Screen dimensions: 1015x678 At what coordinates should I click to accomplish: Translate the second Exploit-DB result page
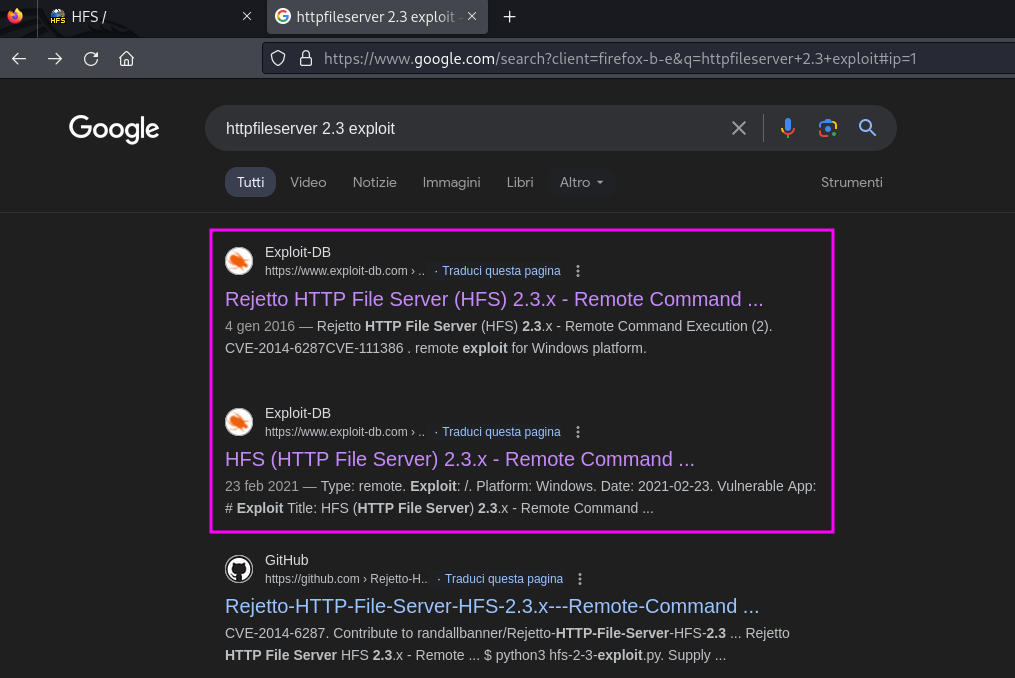click(501, 432)
